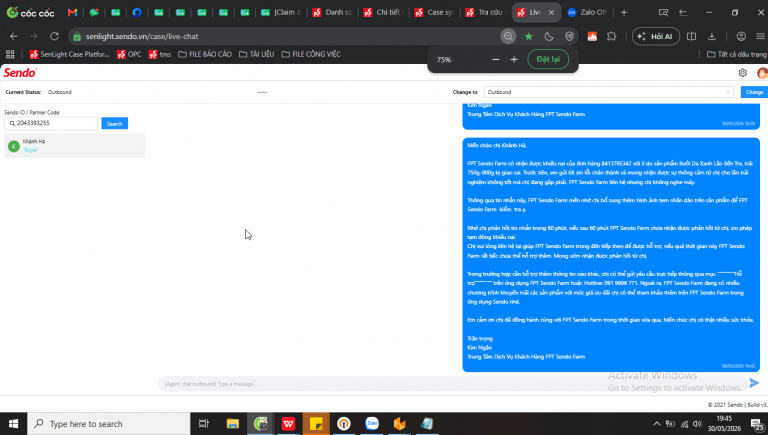Expand the TÀI LIỆU bookmark folder
The image size is (768, 435).
tap(256, 54)
